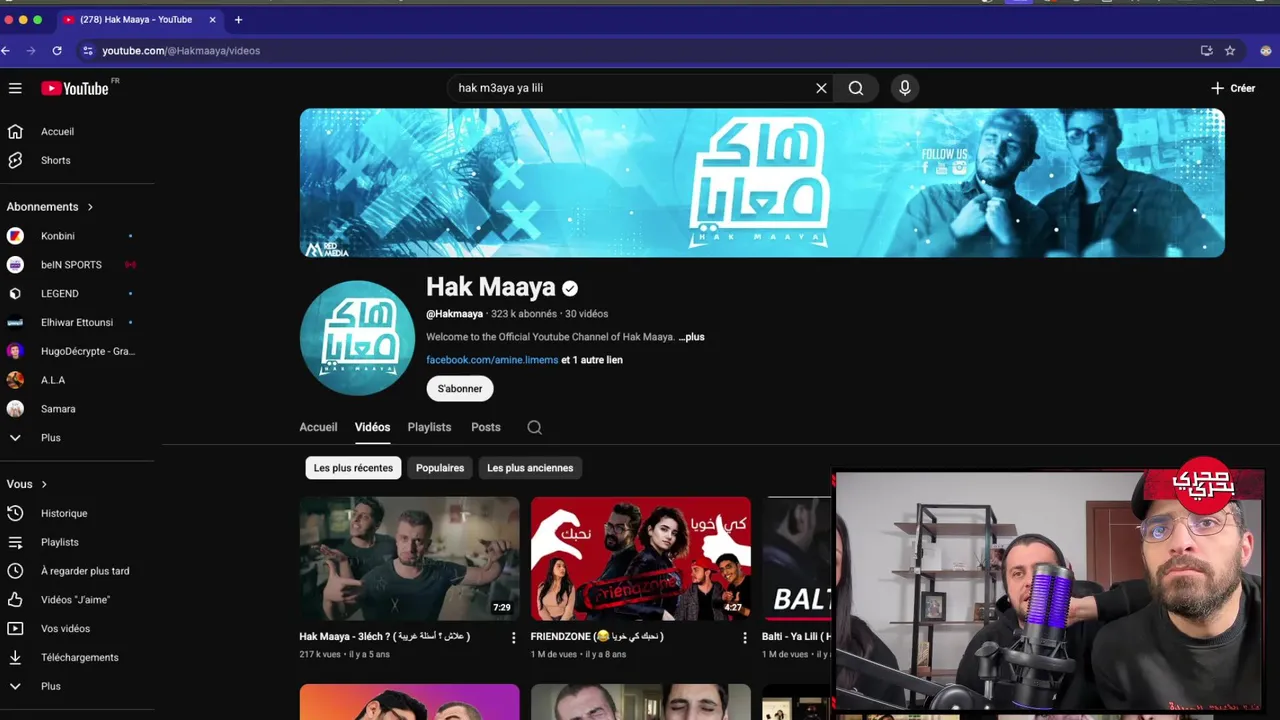The image size is (1280, 720).
Task: Open the Créer menu
Action: [1233, 88]
